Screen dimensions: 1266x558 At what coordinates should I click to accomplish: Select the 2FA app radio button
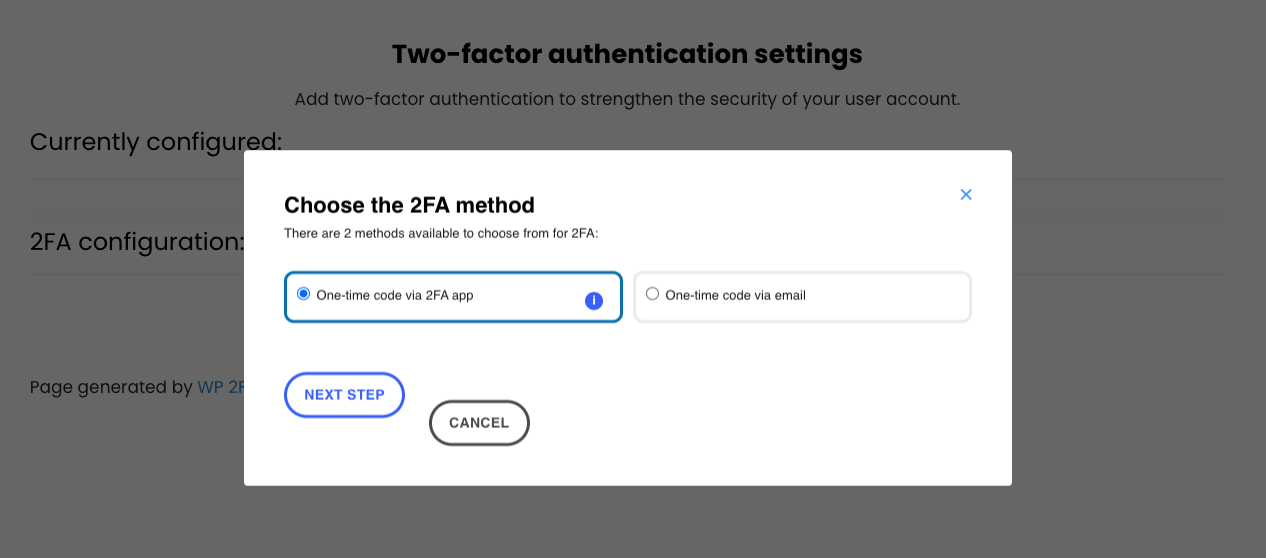click(304, 294)
